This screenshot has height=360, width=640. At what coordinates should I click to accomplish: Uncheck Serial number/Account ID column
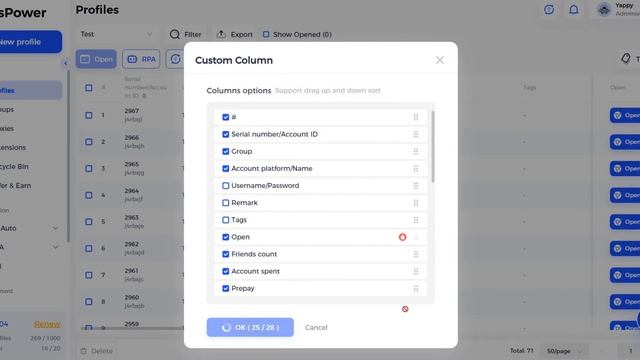pos(226,134)
